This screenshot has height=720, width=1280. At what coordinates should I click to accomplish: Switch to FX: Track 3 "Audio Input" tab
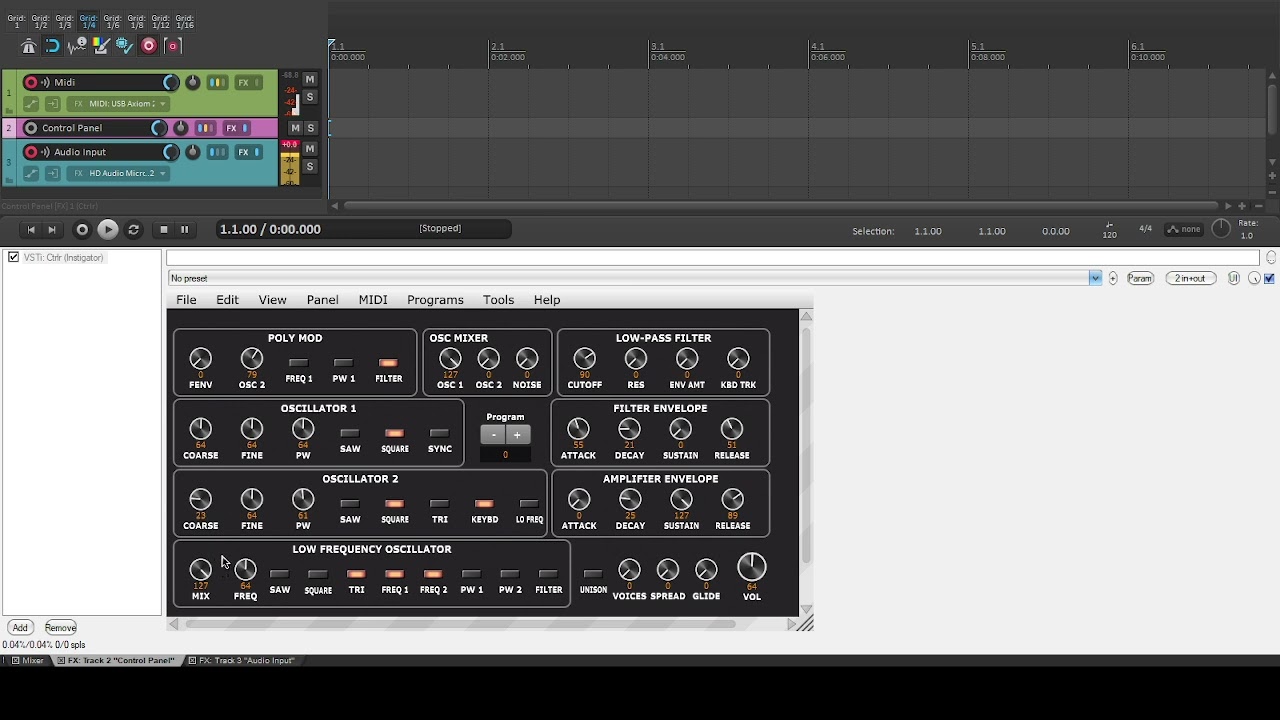click(241, 661)
